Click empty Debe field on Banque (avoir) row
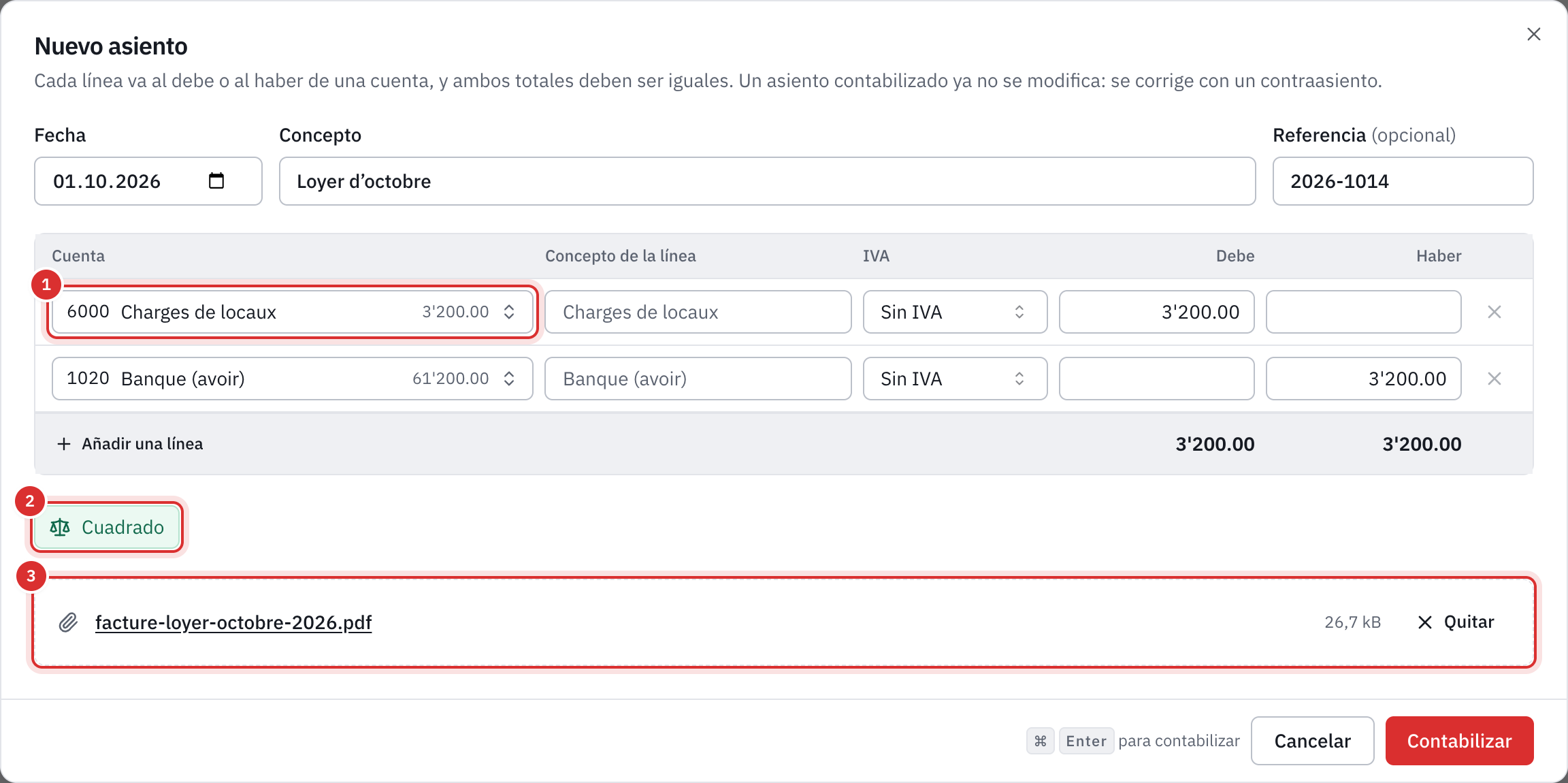The image size is (1568, 783). pos(1156,379)
